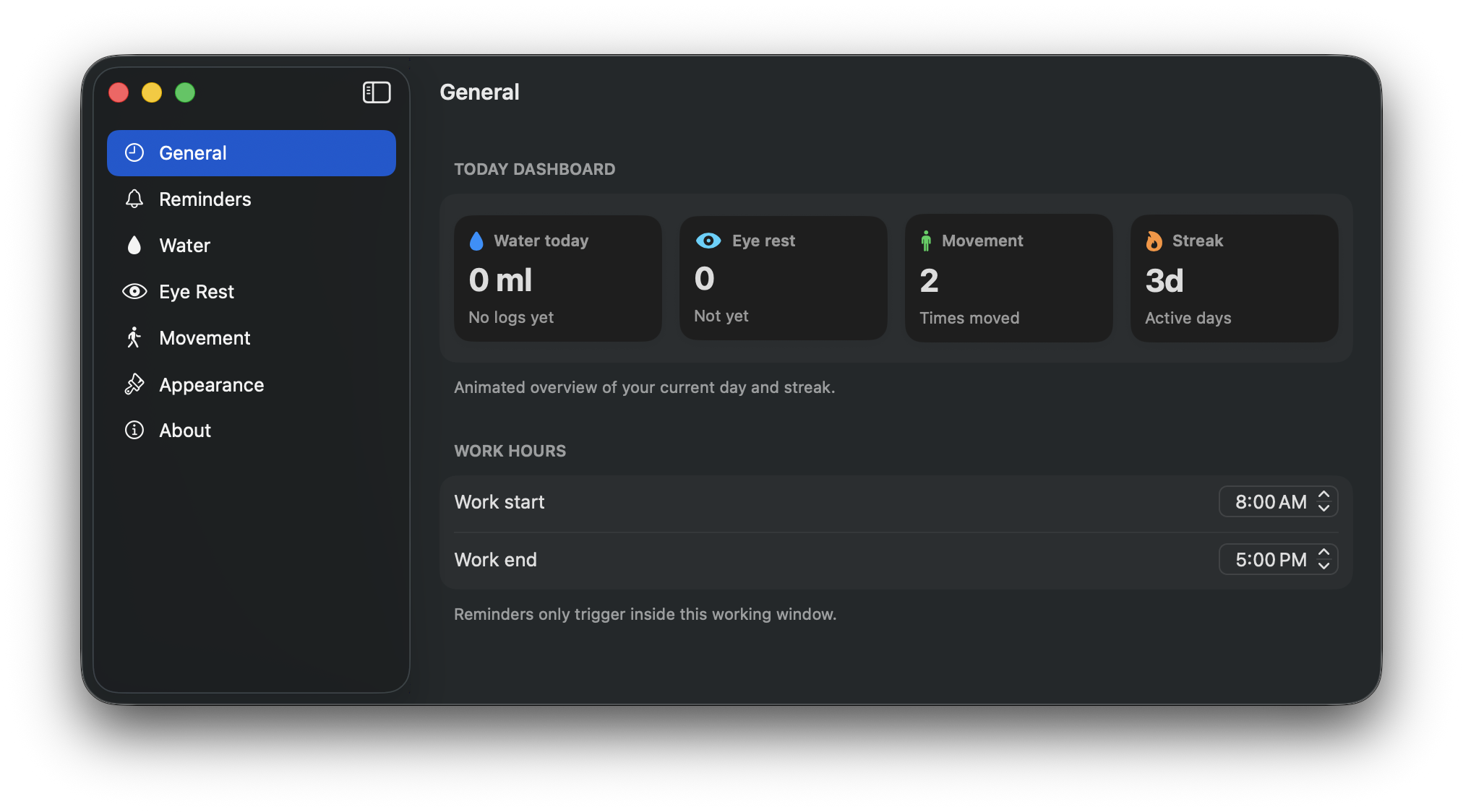
Task: Click the flame Streak icon
Action: (1154, 241)
